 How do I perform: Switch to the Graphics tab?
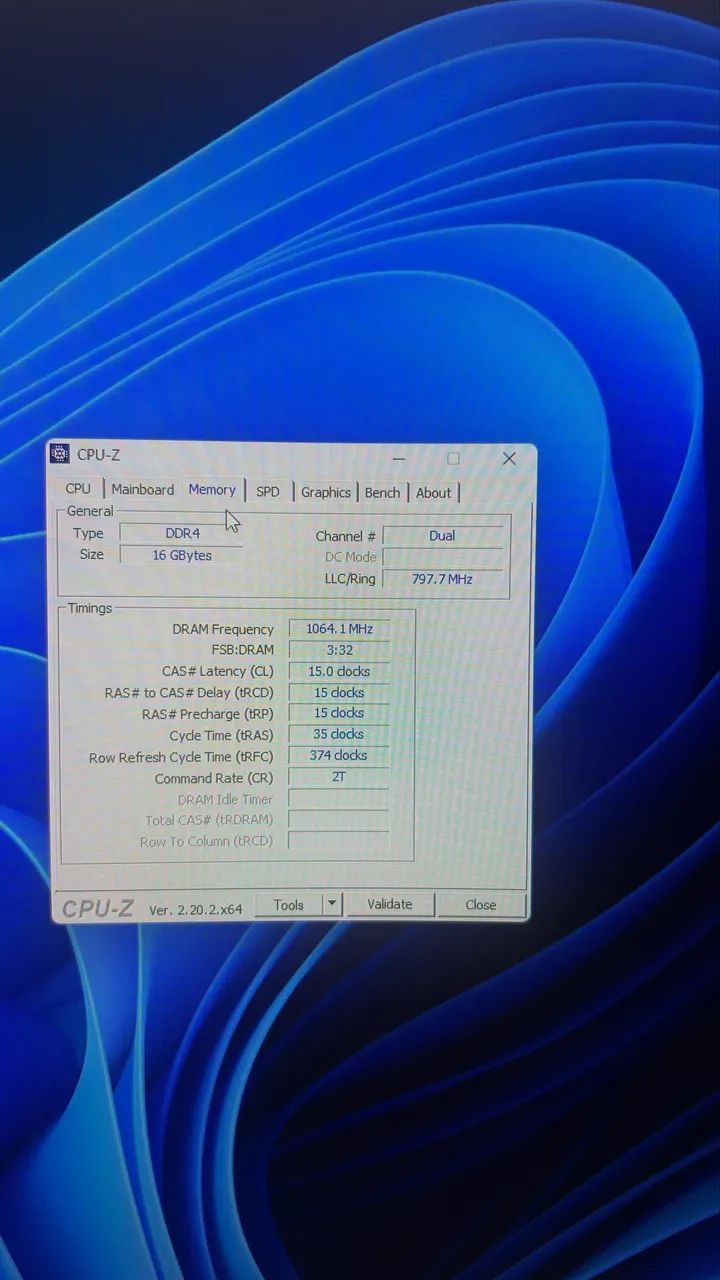(x=326, y=492)
